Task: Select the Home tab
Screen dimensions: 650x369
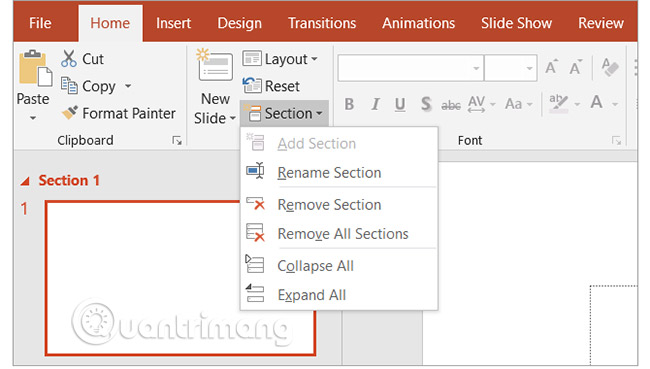Action: click(x=110, y=23)
